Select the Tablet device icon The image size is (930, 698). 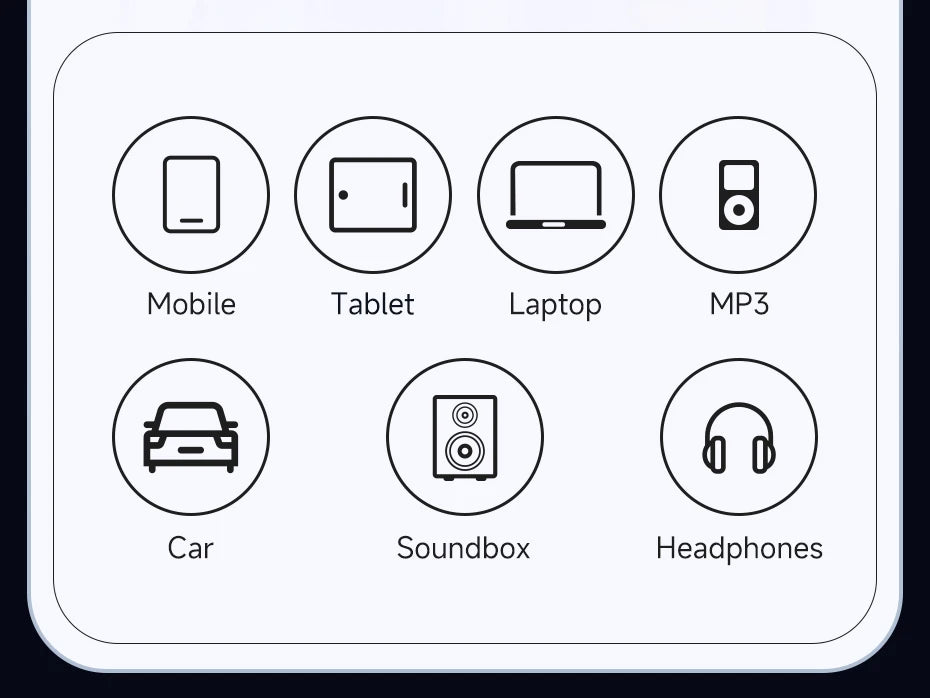(373, 195)
